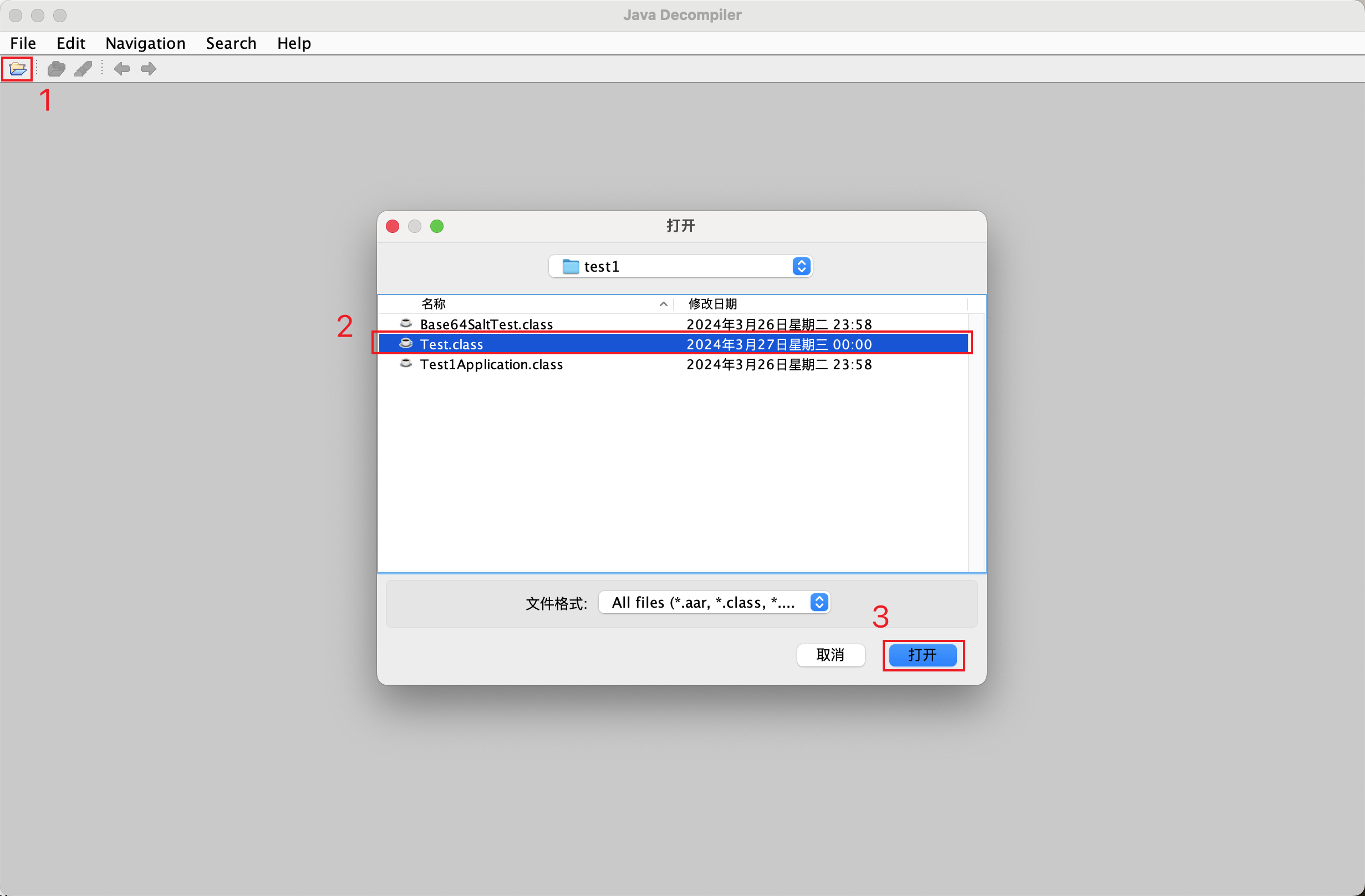Click the Java class icon beside Test.class
Screen dimensions: 1365x896
405,343
